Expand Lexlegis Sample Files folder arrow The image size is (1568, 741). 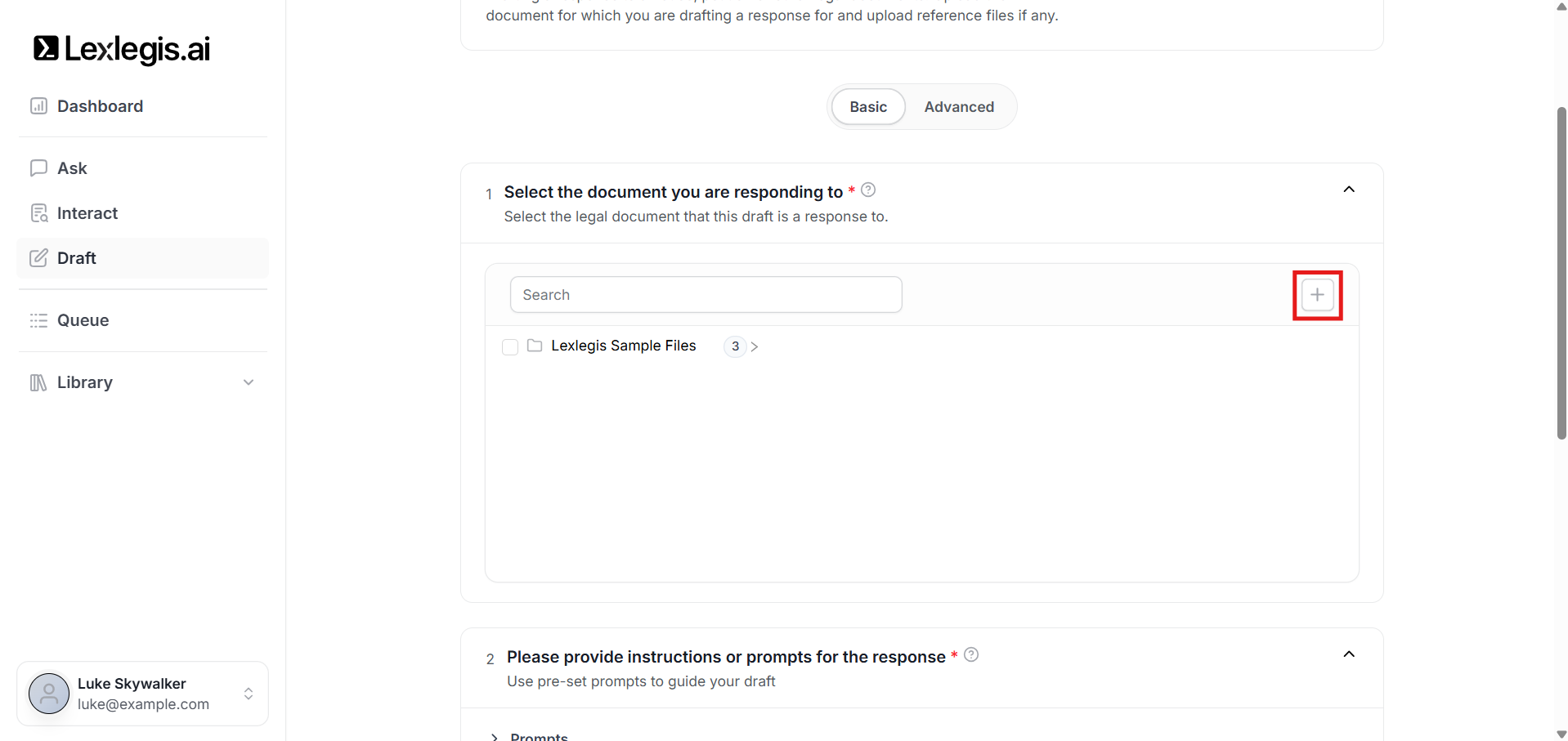click(754, 346)
